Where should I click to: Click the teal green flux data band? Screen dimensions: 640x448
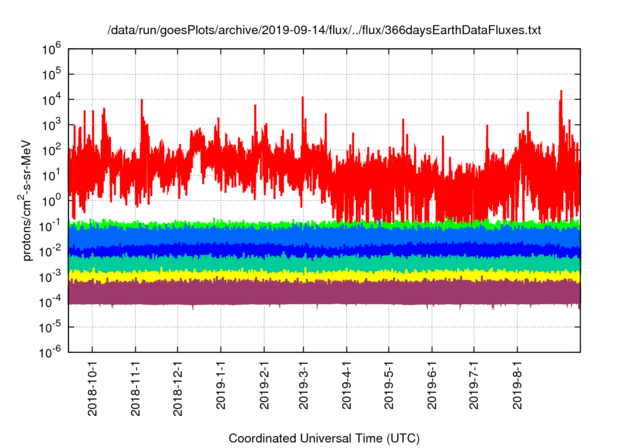tap(324, 263)
